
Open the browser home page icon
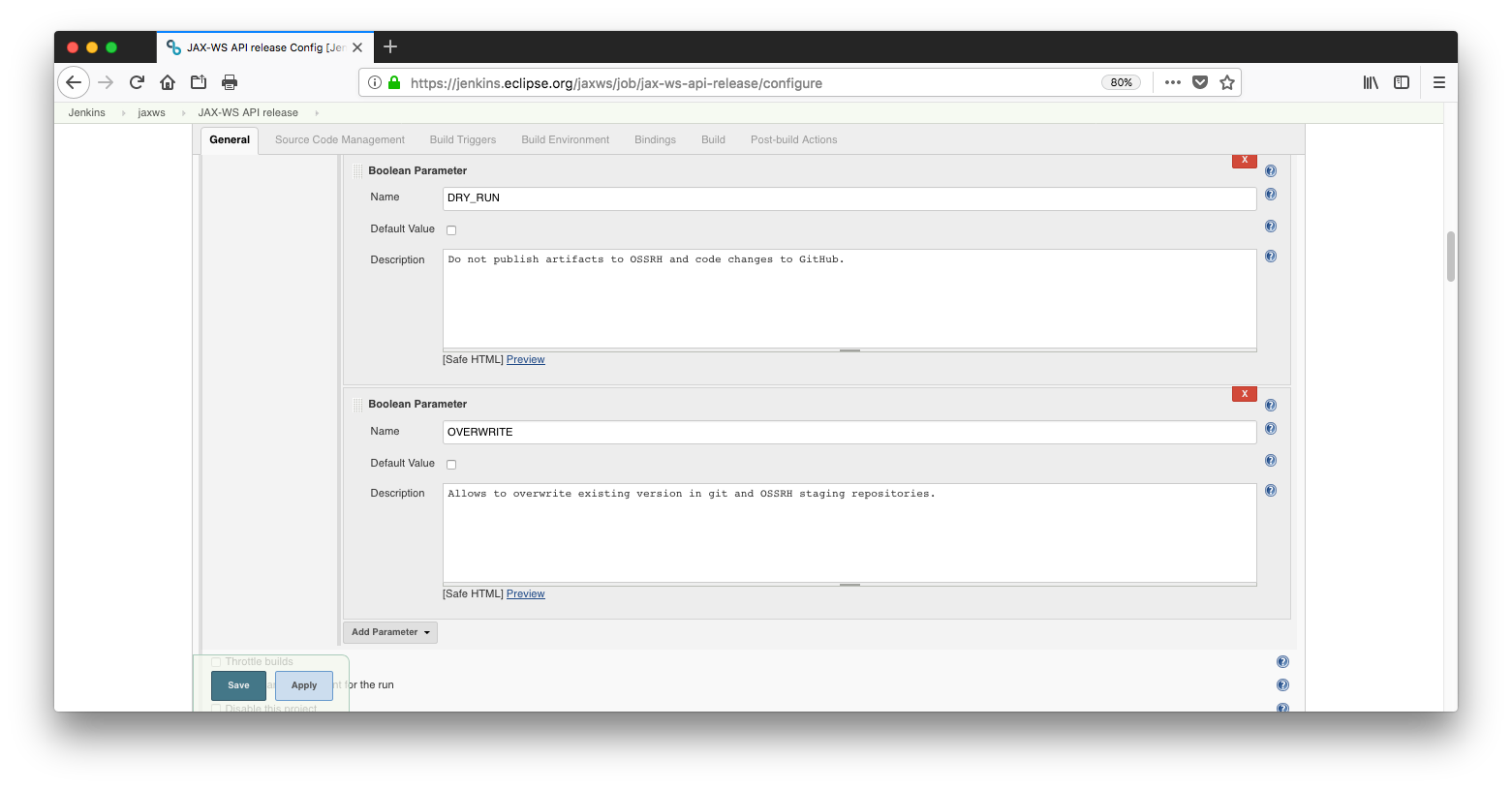point(168,82)
